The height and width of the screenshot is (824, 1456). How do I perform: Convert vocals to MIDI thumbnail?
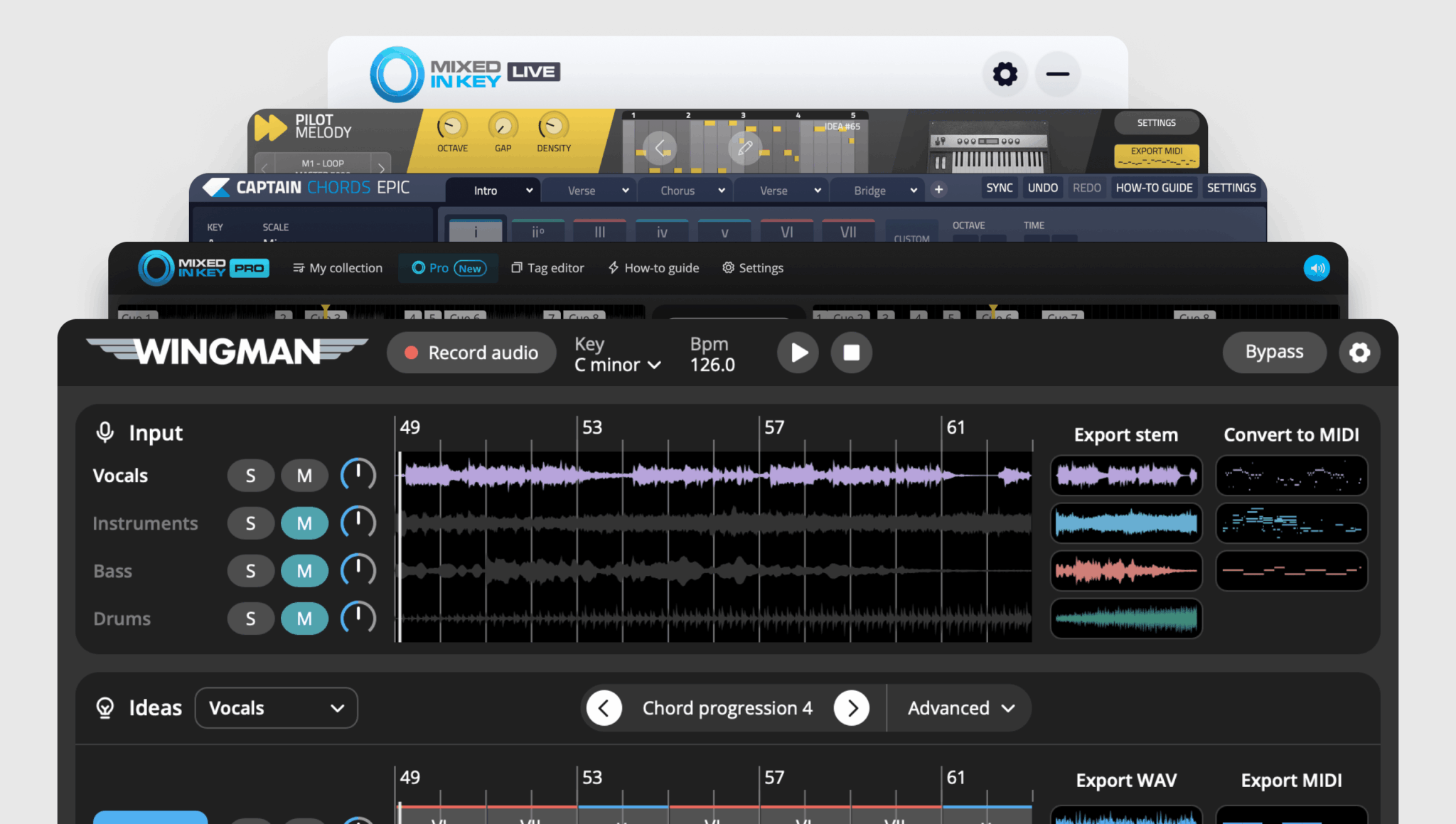point(1292,476)
